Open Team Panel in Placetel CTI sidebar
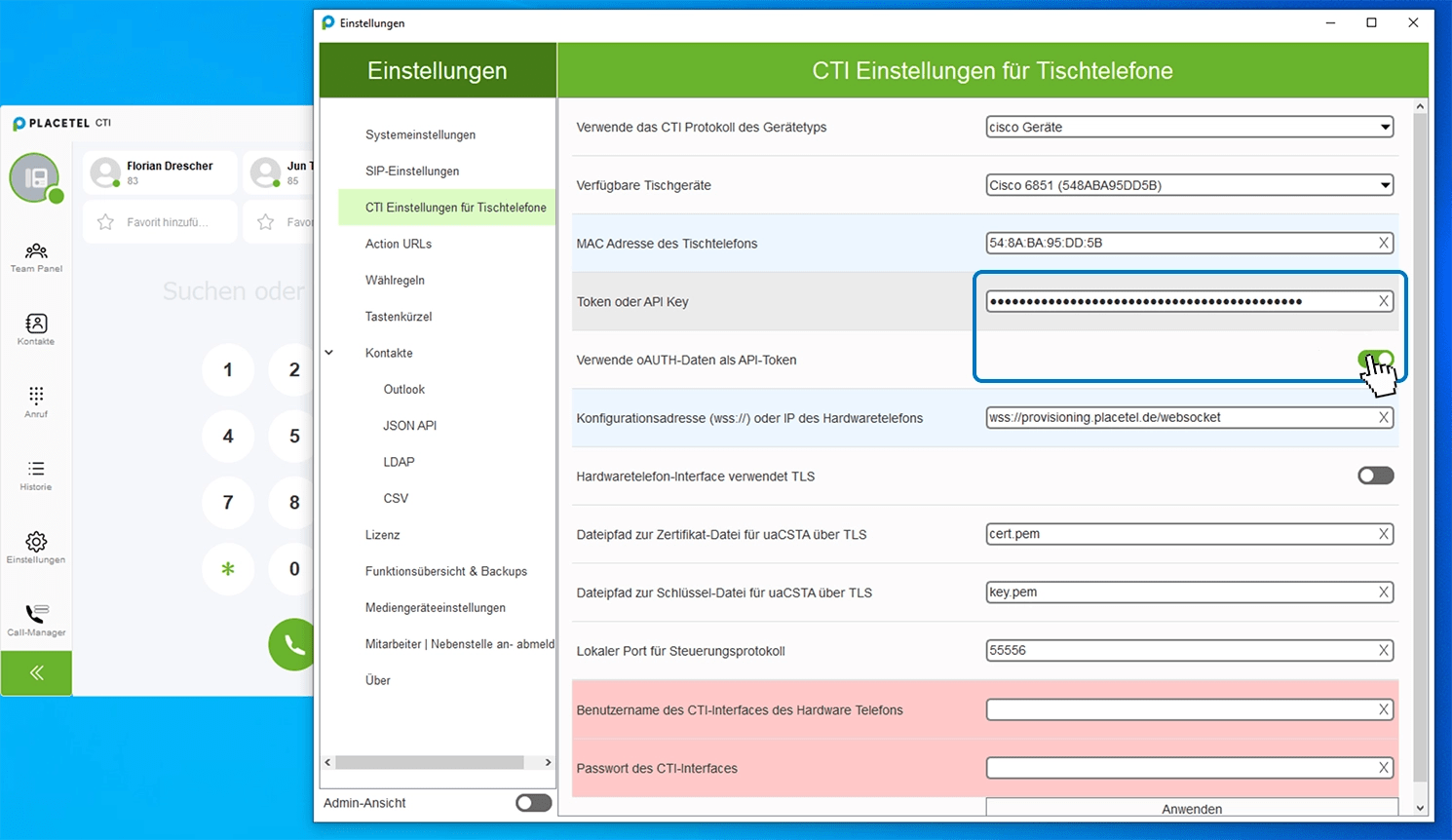This screenshot has height=840, width=1452. pos(36,258)
